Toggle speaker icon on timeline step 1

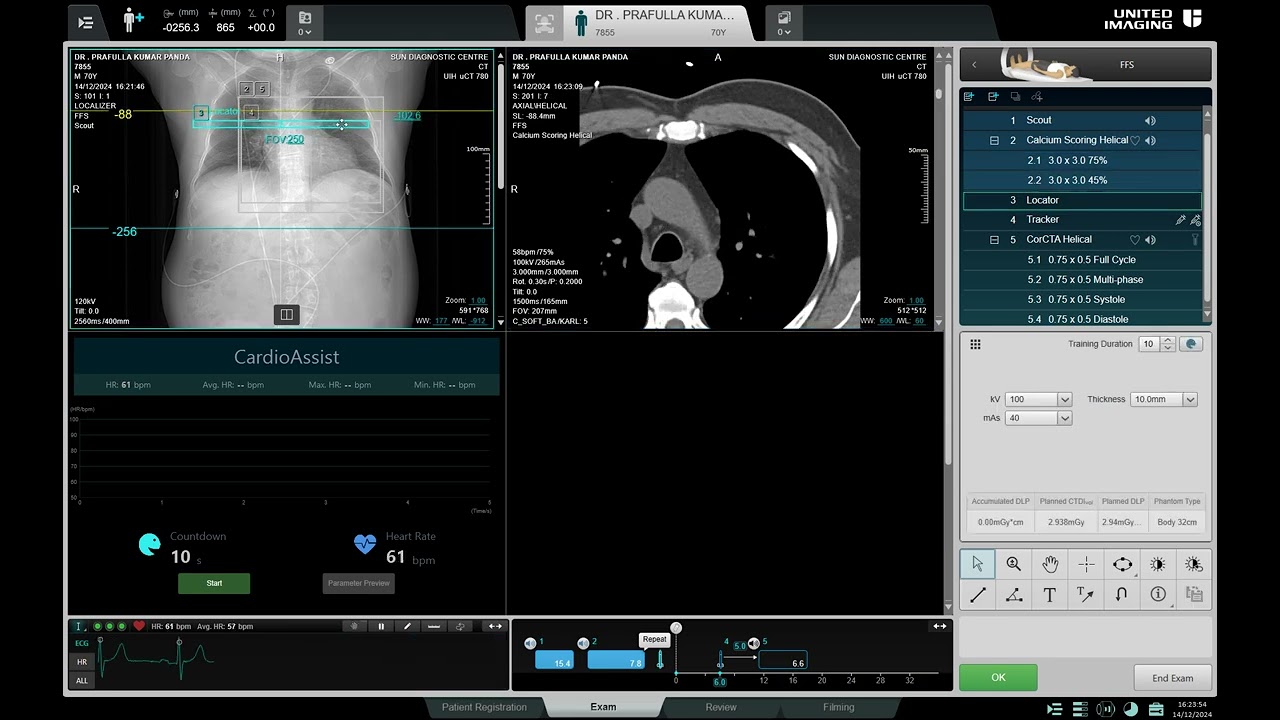[x=530, y=643]
